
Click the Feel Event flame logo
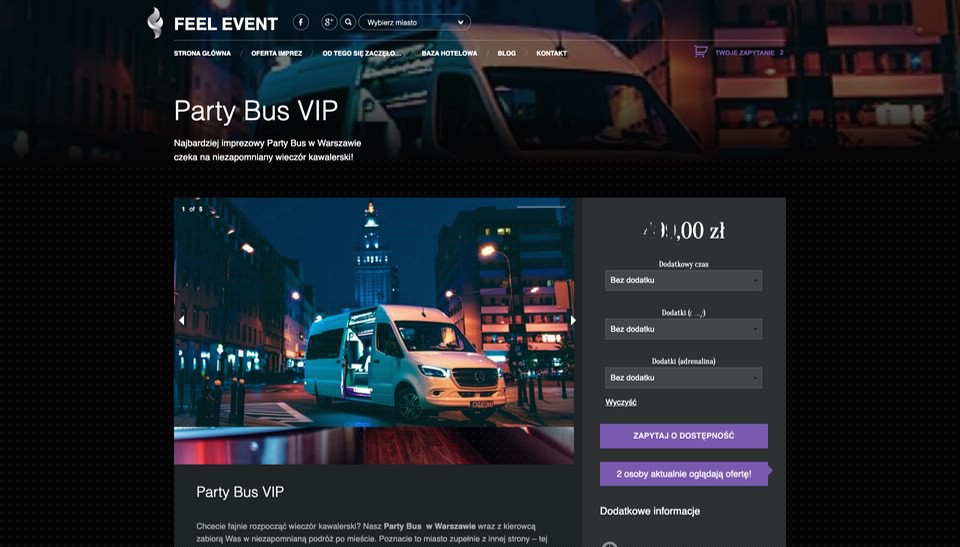click(x=156, y=23)
